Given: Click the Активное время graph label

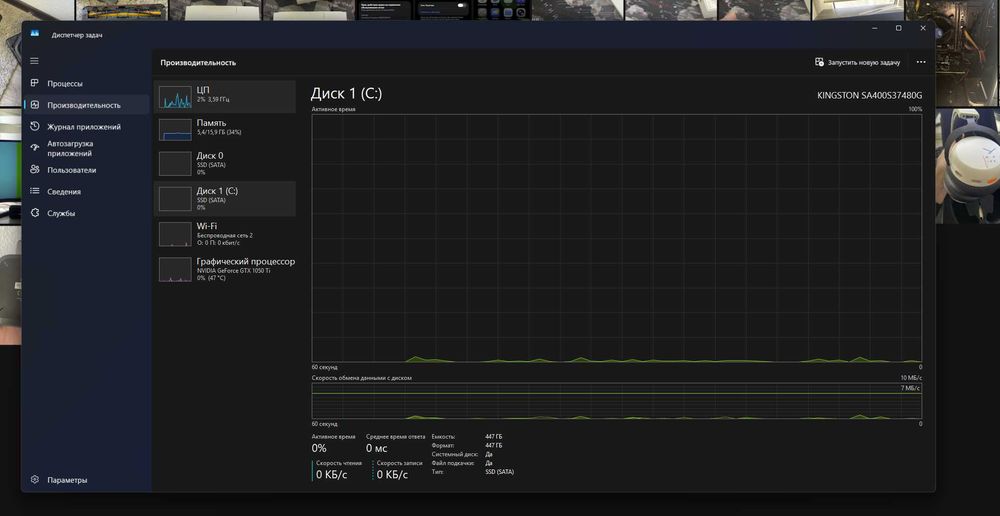Looking at the screenshot, I should coord(334,110).
